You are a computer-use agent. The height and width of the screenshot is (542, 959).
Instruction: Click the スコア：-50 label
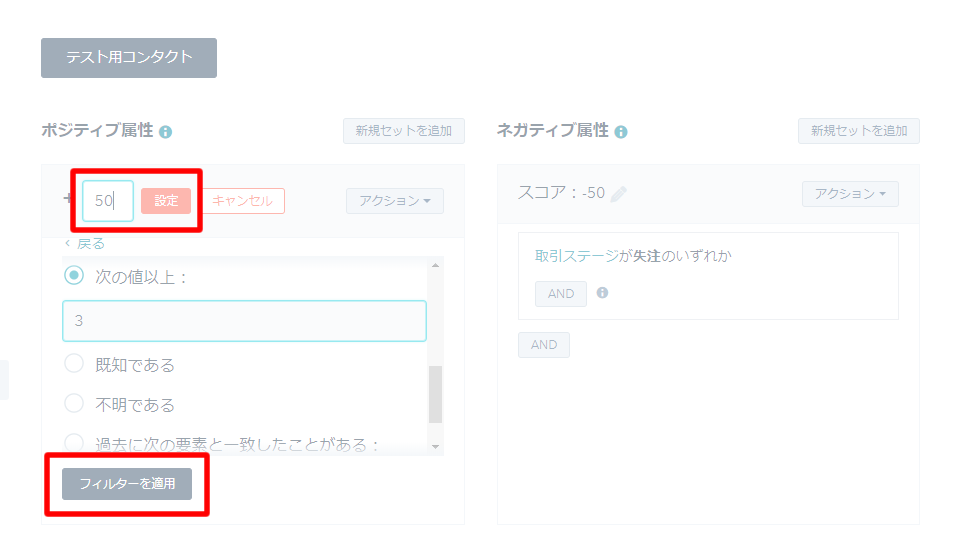point(561,193)
